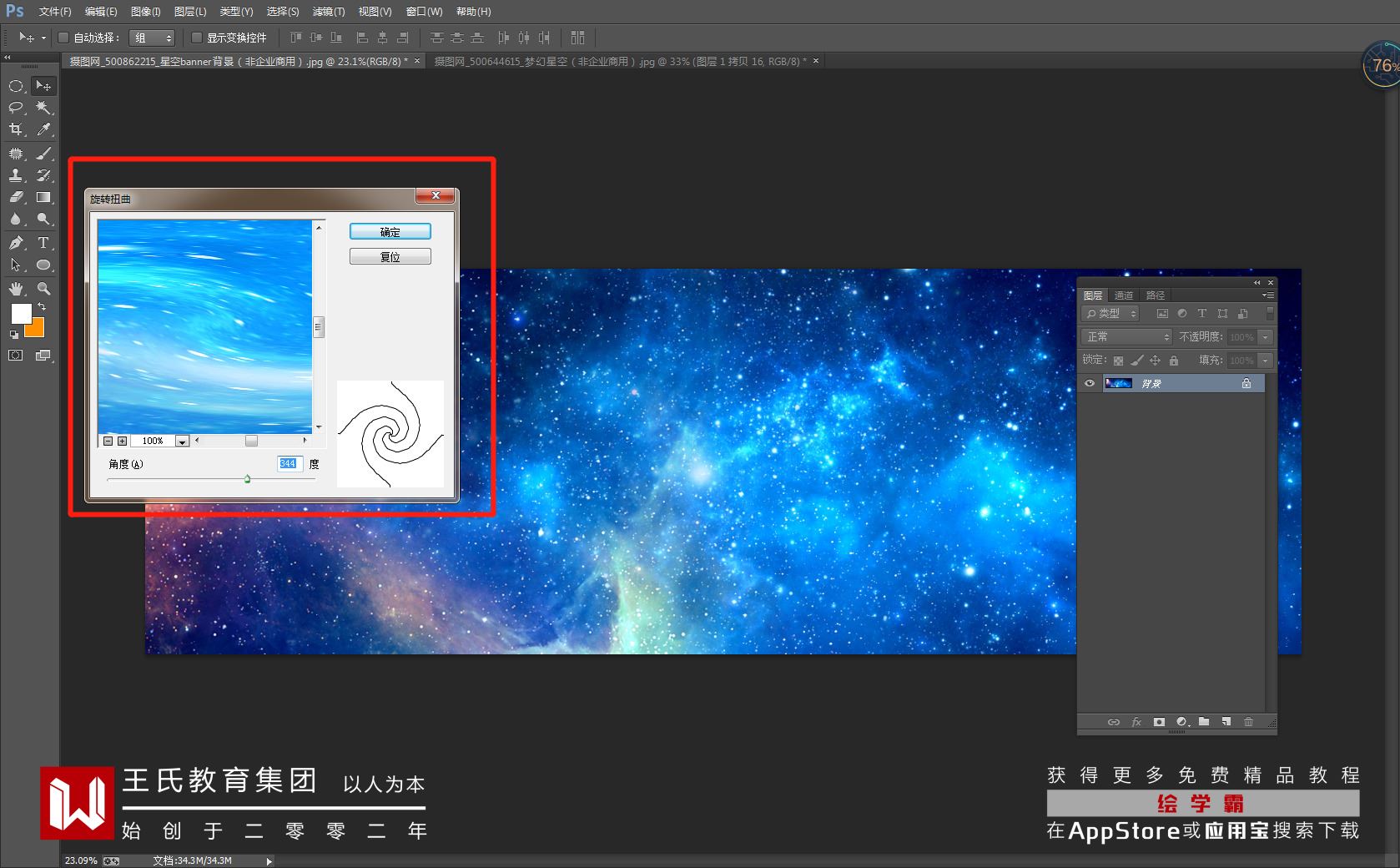Select the Eraser tool
The width and height of the screenshot is (1400, 868).
click(x=16, y=197)
